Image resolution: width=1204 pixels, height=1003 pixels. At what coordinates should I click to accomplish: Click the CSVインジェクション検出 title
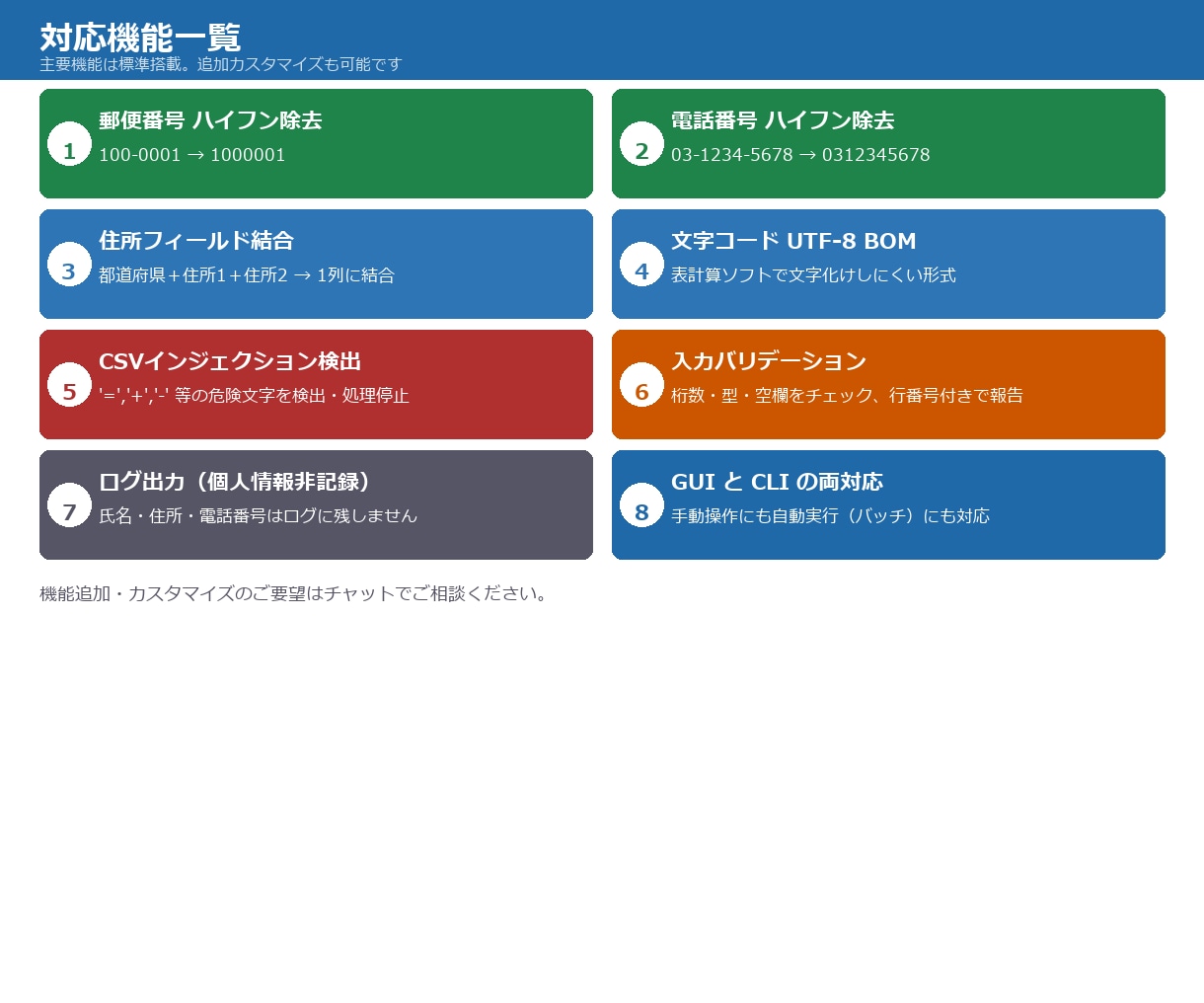(230, 361)
